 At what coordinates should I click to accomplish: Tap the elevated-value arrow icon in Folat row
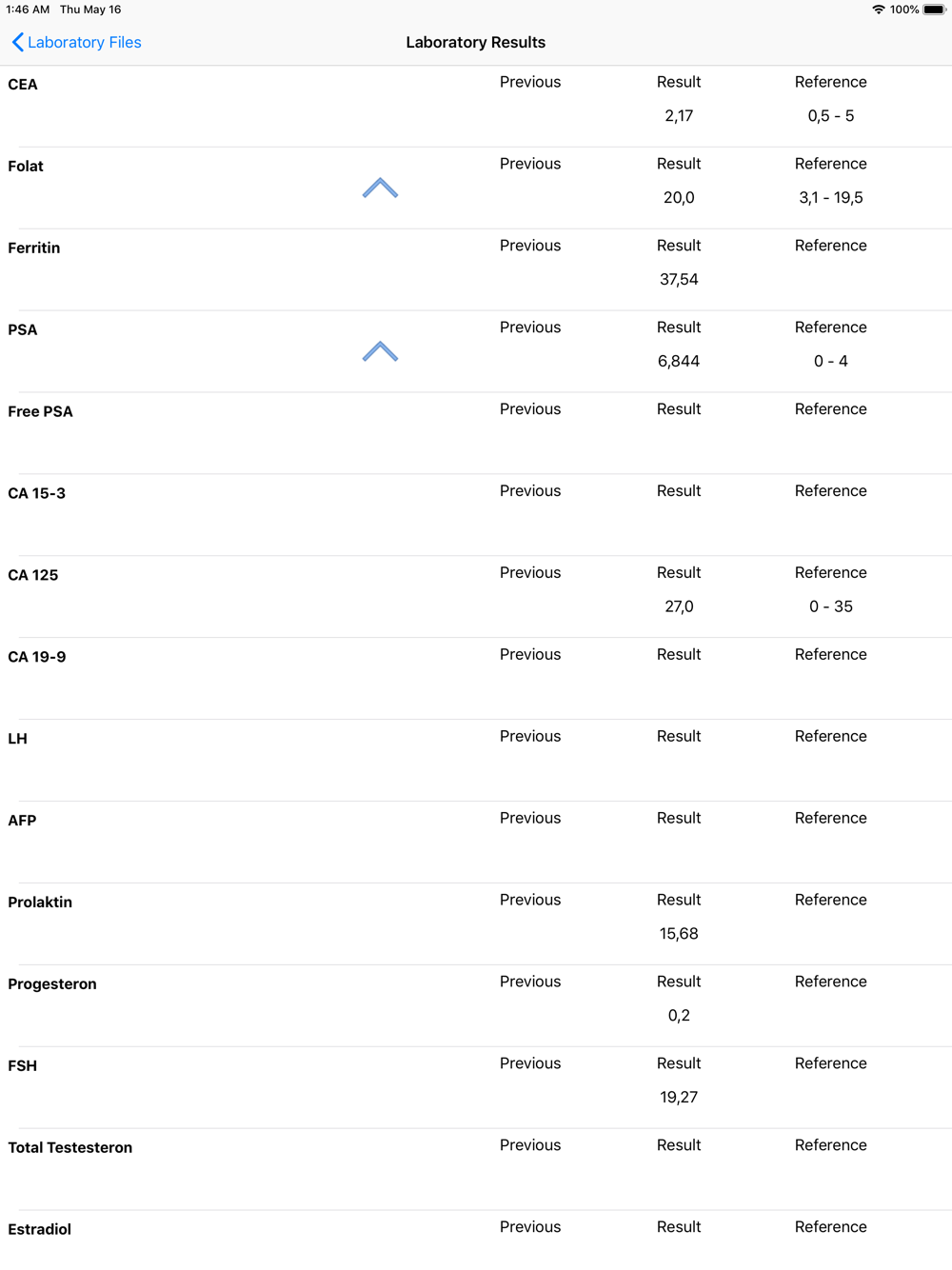pyautogui.click(x=380, y=188)
